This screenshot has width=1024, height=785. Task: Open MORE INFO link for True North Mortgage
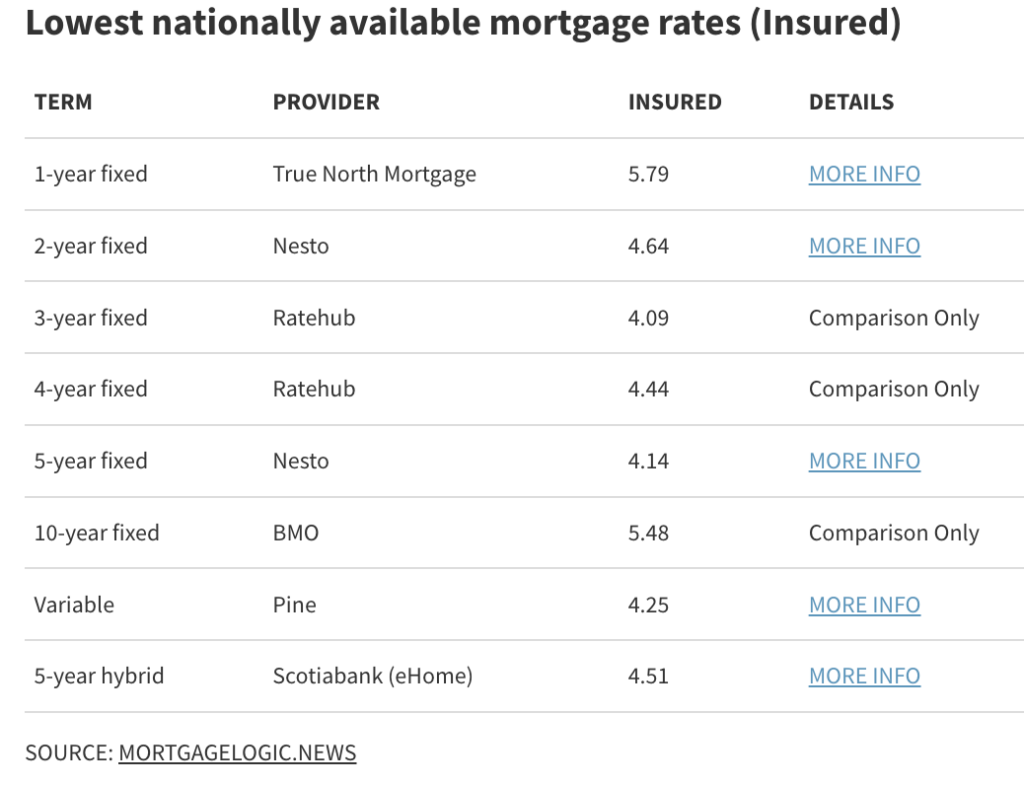pos(864,174)
